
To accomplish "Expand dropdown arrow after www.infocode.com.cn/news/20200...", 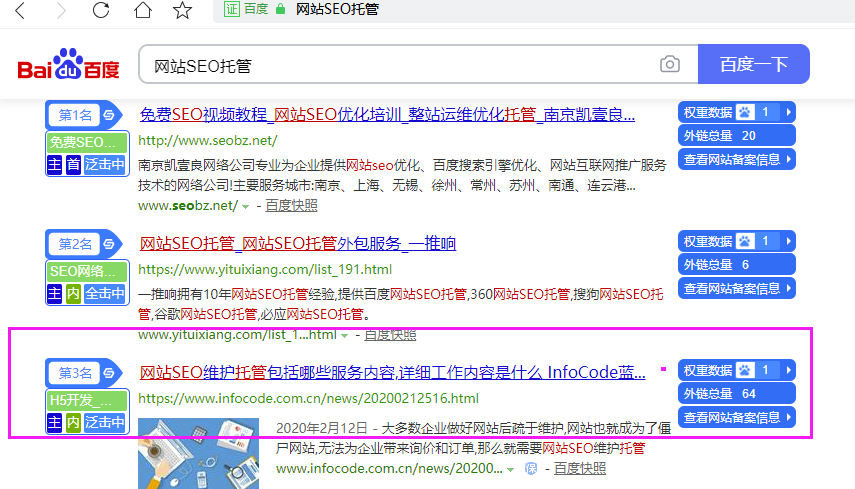I will tap(510, 469).
